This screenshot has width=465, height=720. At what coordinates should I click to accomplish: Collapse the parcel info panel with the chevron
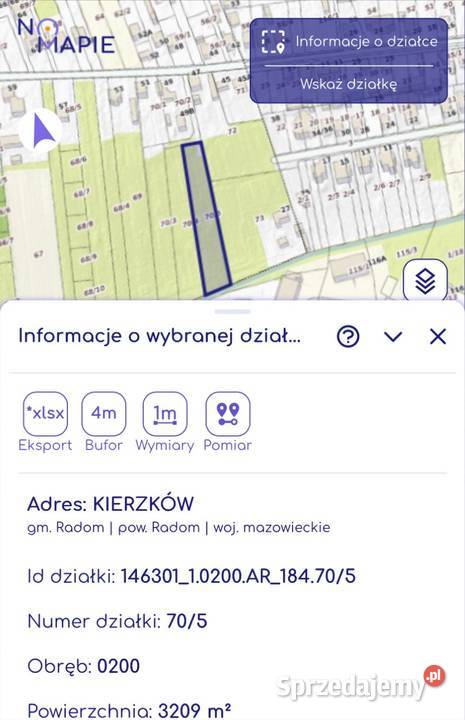point(393,337)
